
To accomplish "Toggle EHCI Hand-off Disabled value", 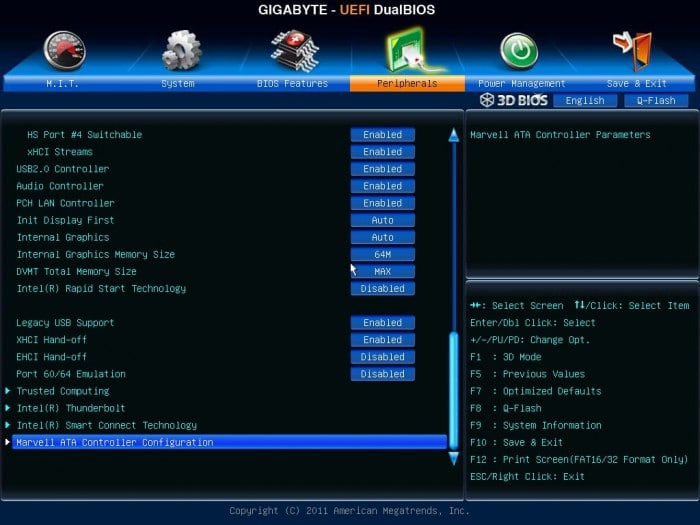I will click(x=383, y=357).
